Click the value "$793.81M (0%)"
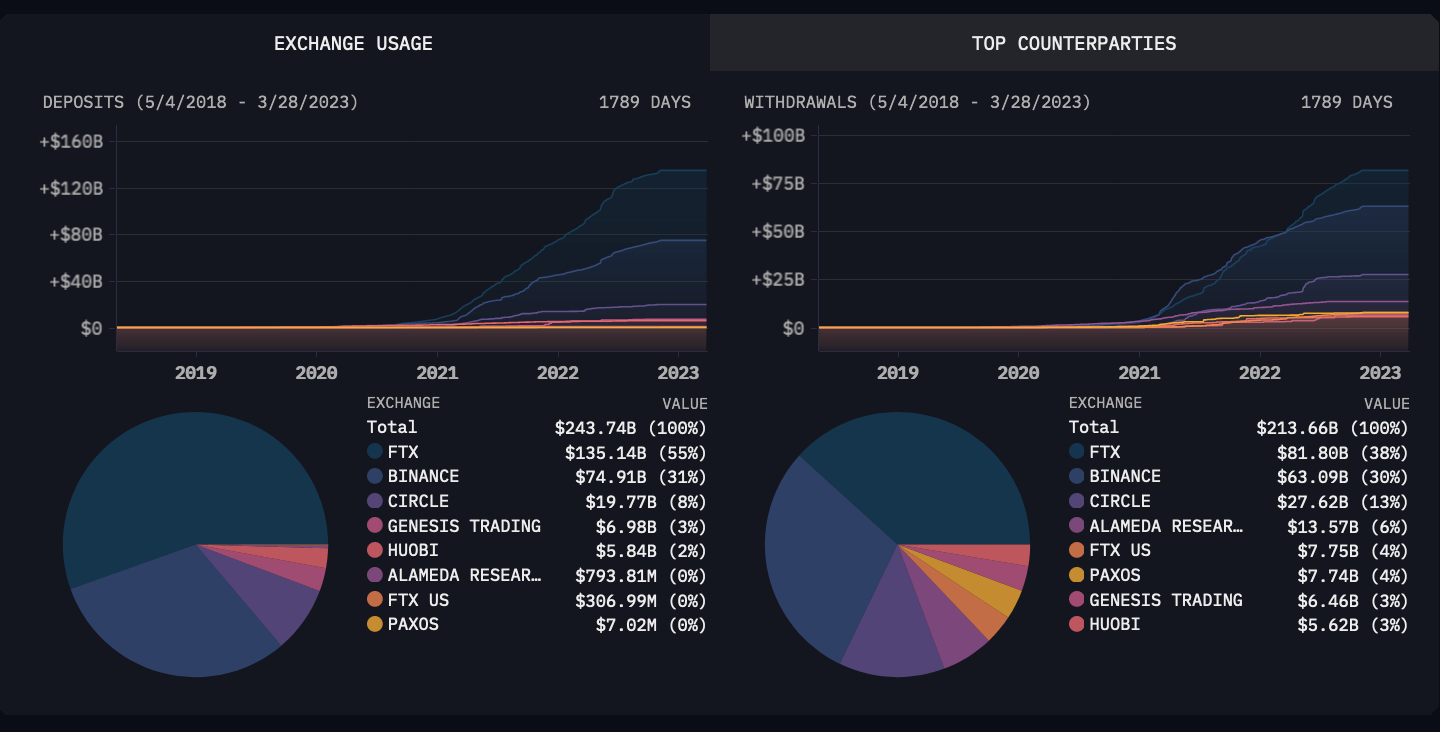The width and height of the screenshot is (1440, 732). (x=641, y=575)
